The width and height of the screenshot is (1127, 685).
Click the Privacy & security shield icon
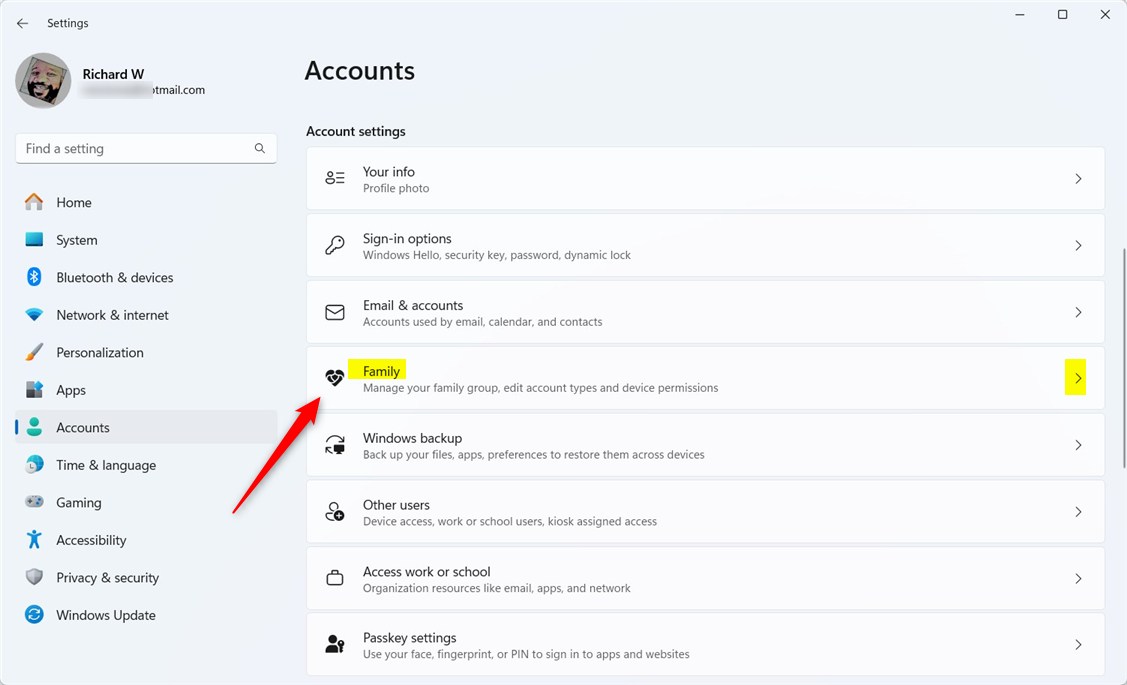[34, 577]
